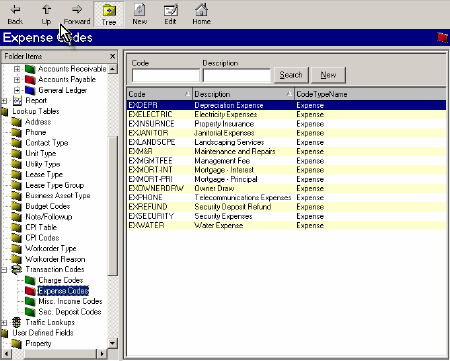This screenshot has width=450, height=361.
Task: Click the Up toolbar icon
Action: (x=46, y=14)
